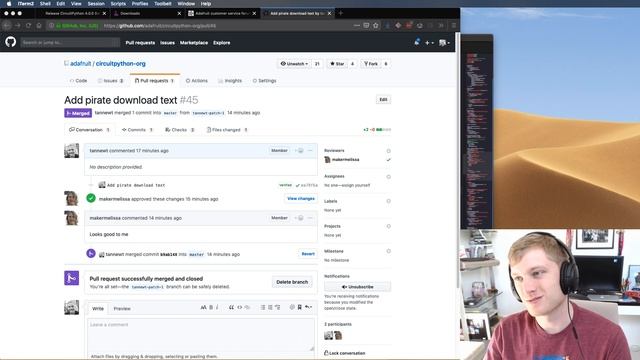The width and height of the screenshot is (640, 360).
Task: Delete the tannewt-patch-1 branch
Action: coord(292,282)
